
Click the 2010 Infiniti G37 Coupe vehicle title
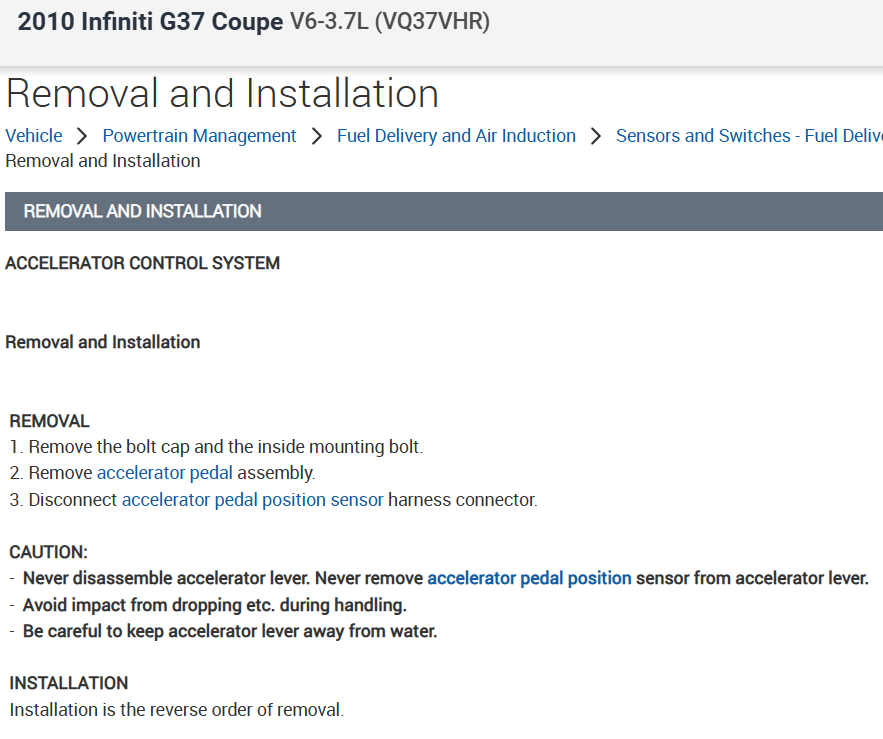coord(150,22)
